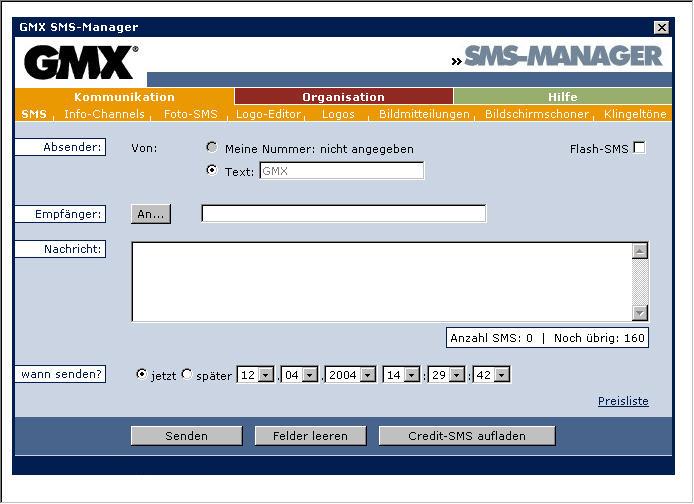Screen dimensions: 694x504
Task: Open Bildmitteilungen section
Action: click(x=424, y=114)
